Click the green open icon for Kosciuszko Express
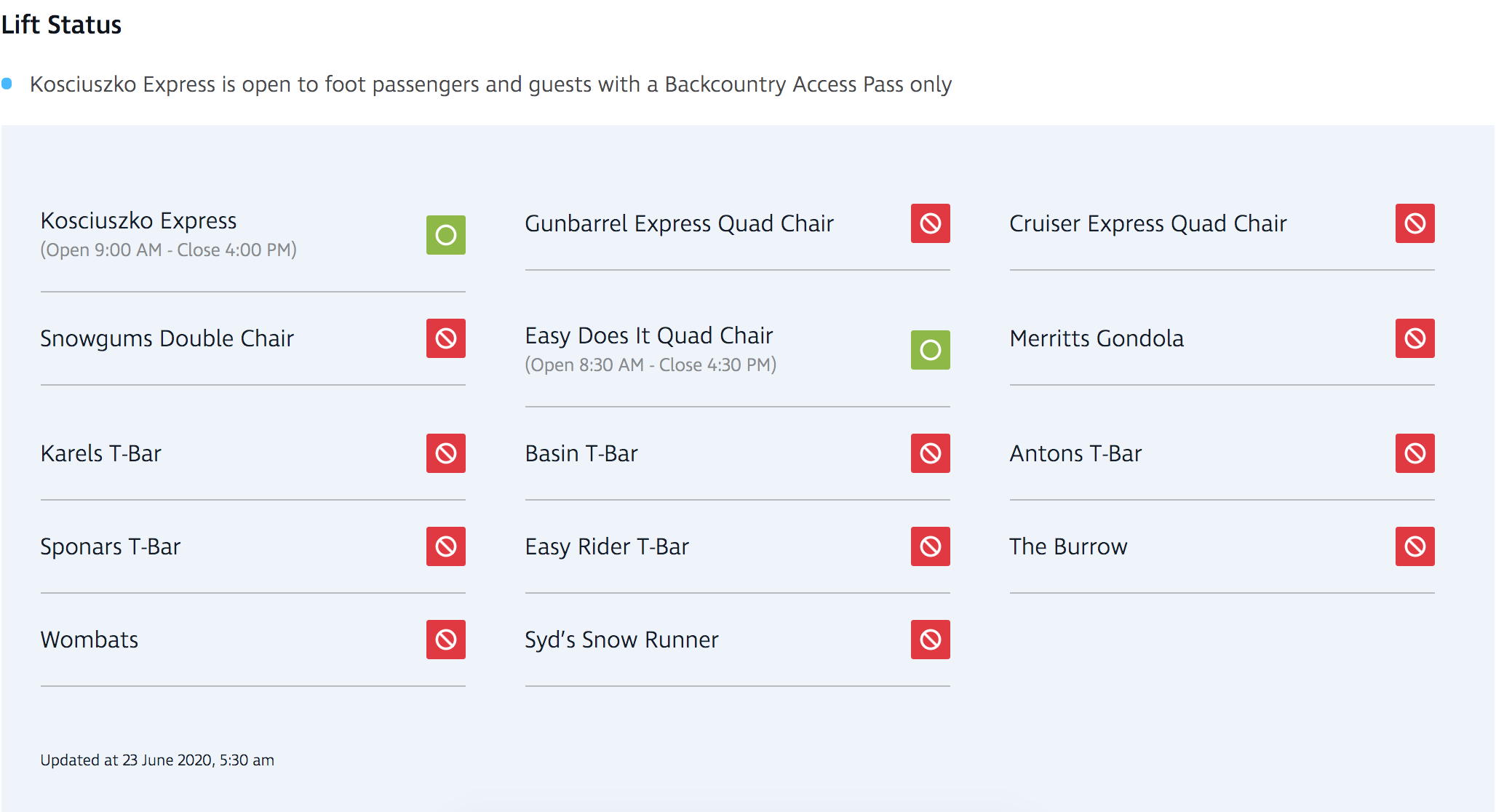Viewport: 1496px width, 812px height. (445, 235)
